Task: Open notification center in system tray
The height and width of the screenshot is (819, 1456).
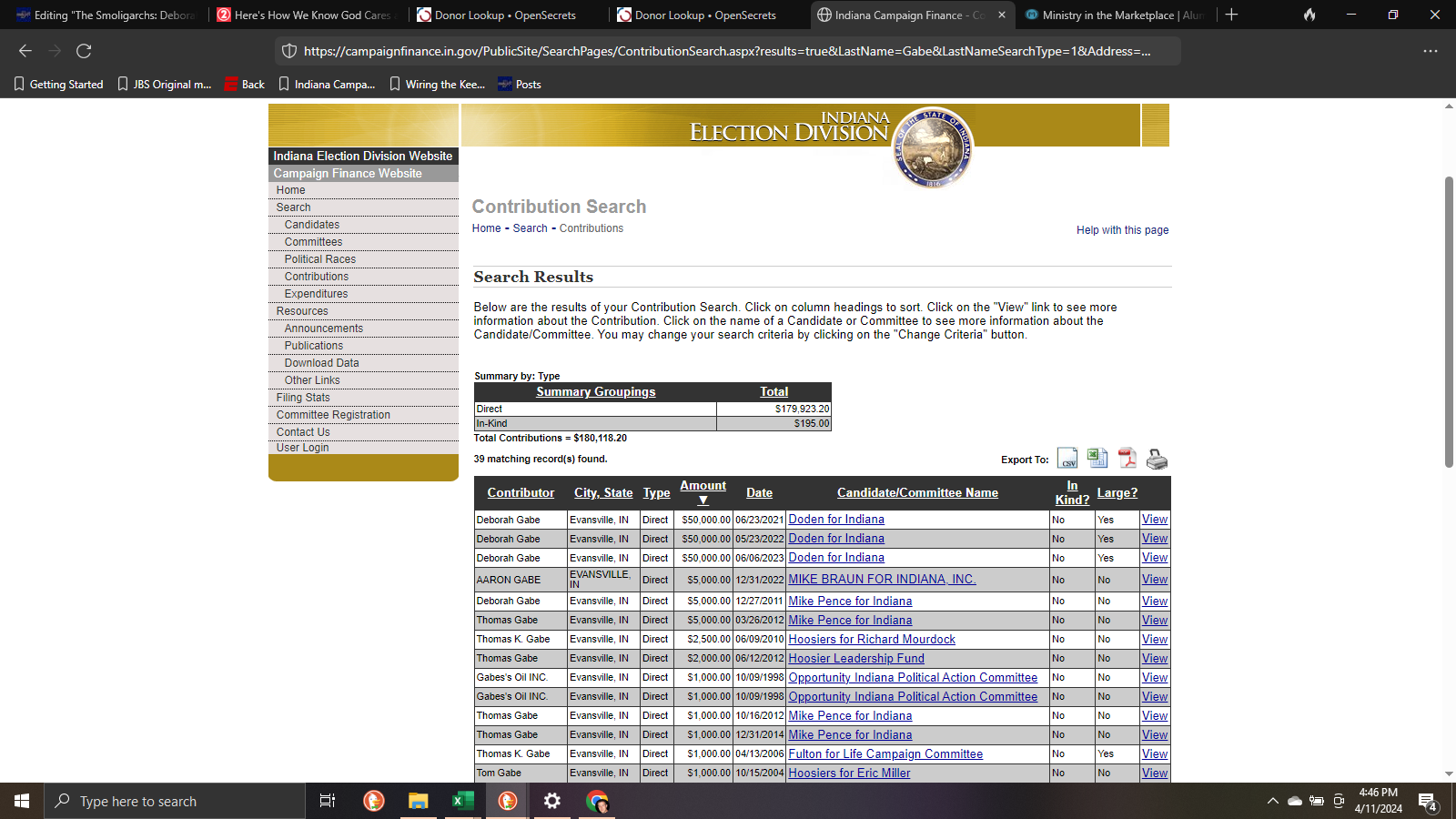Action: point(1428,802)
